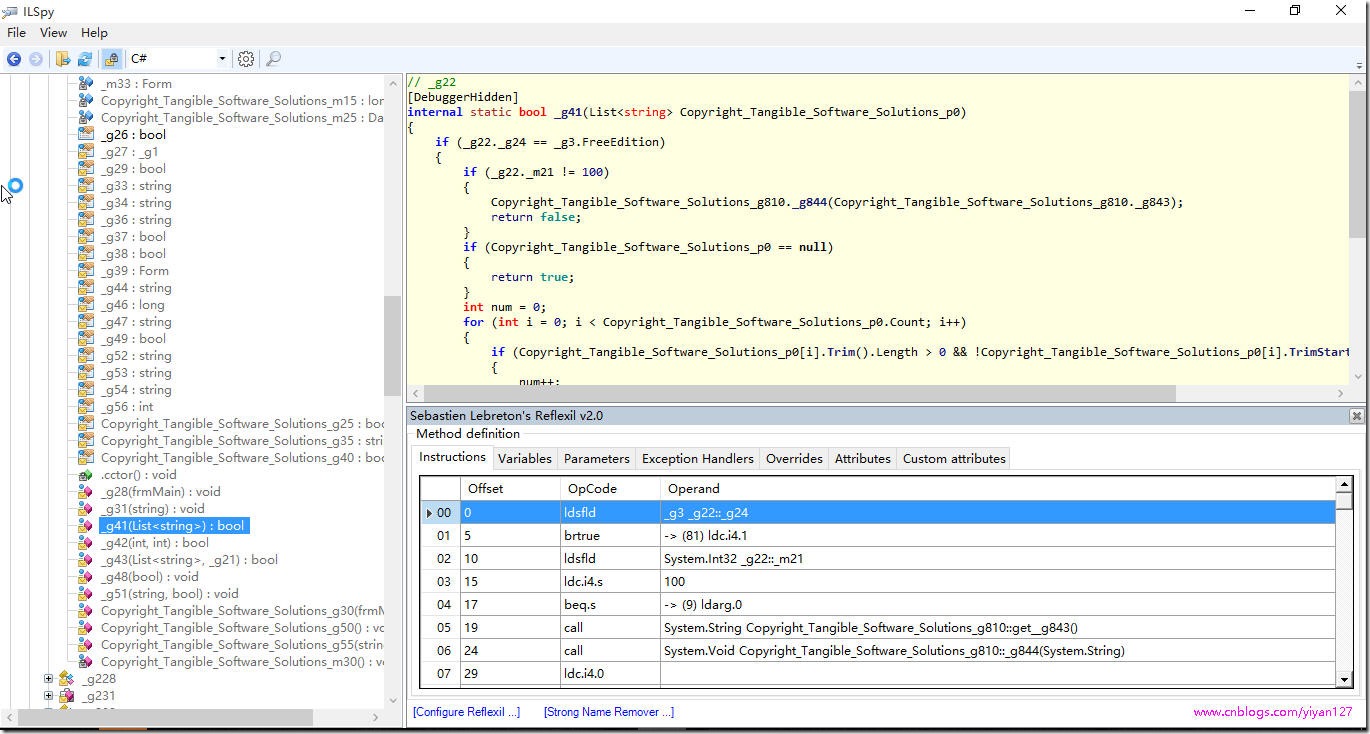Click the toolbar overflow arrow at right
Screen dimensions: 1370x734
tap(1360, 65)
